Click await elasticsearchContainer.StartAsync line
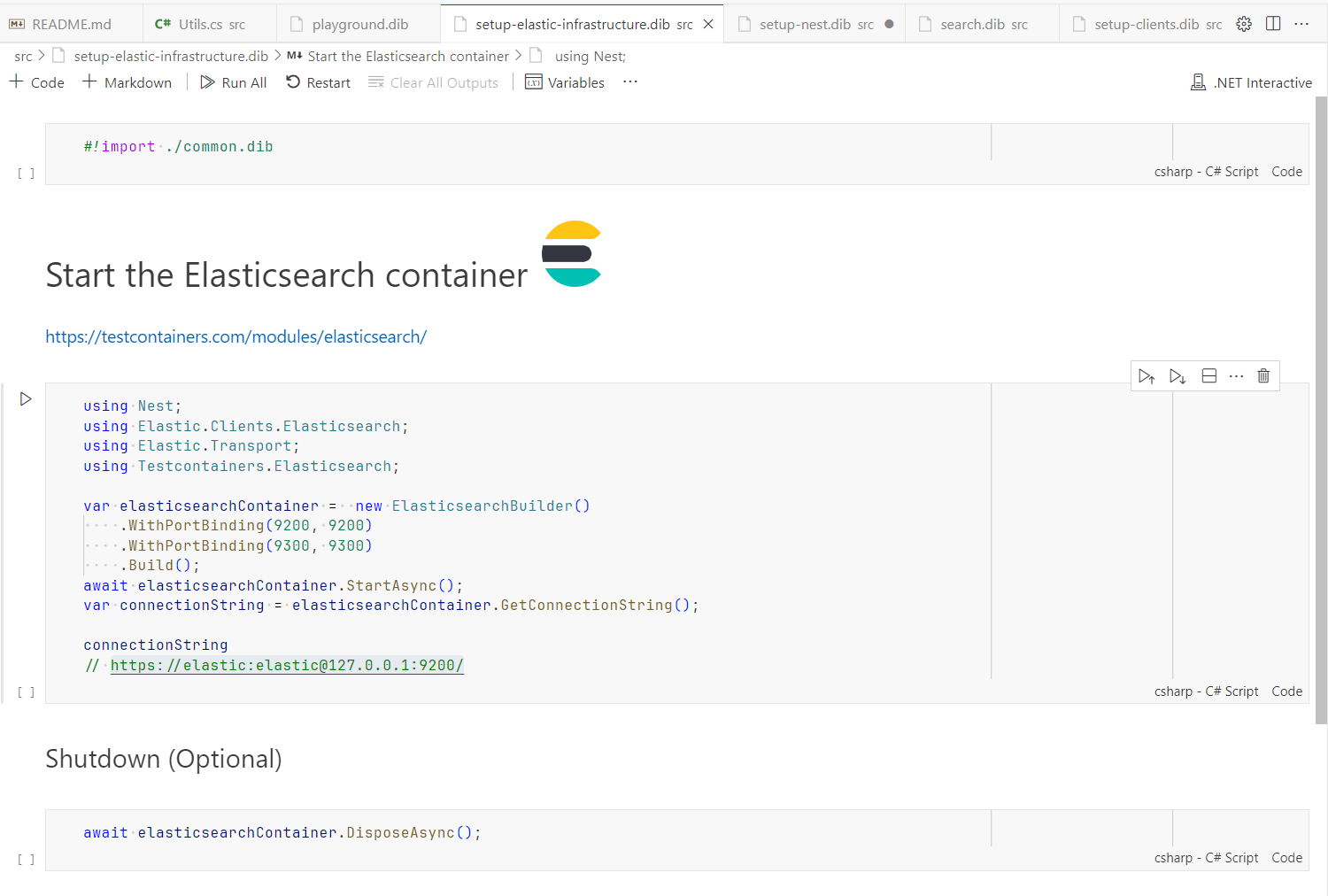This screenshot has height=896, width=1328. [273, 586]
